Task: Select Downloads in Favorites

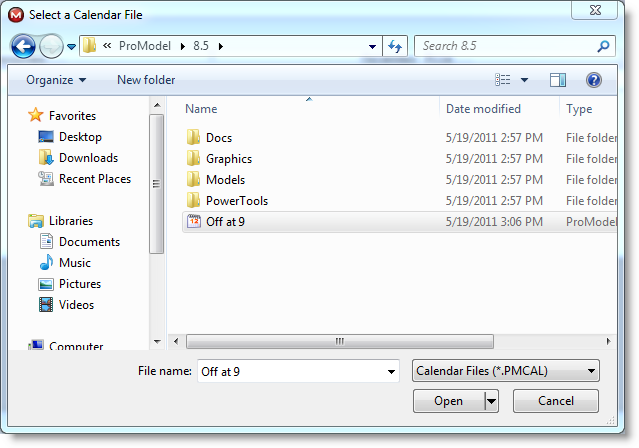Action: coord(88,158)
